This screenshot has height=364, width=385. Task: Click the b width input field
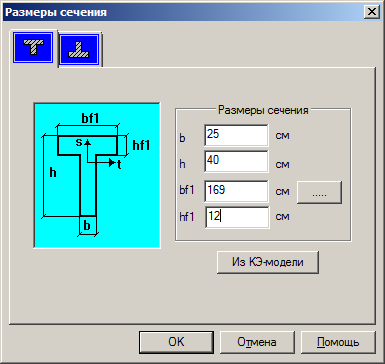236,135
